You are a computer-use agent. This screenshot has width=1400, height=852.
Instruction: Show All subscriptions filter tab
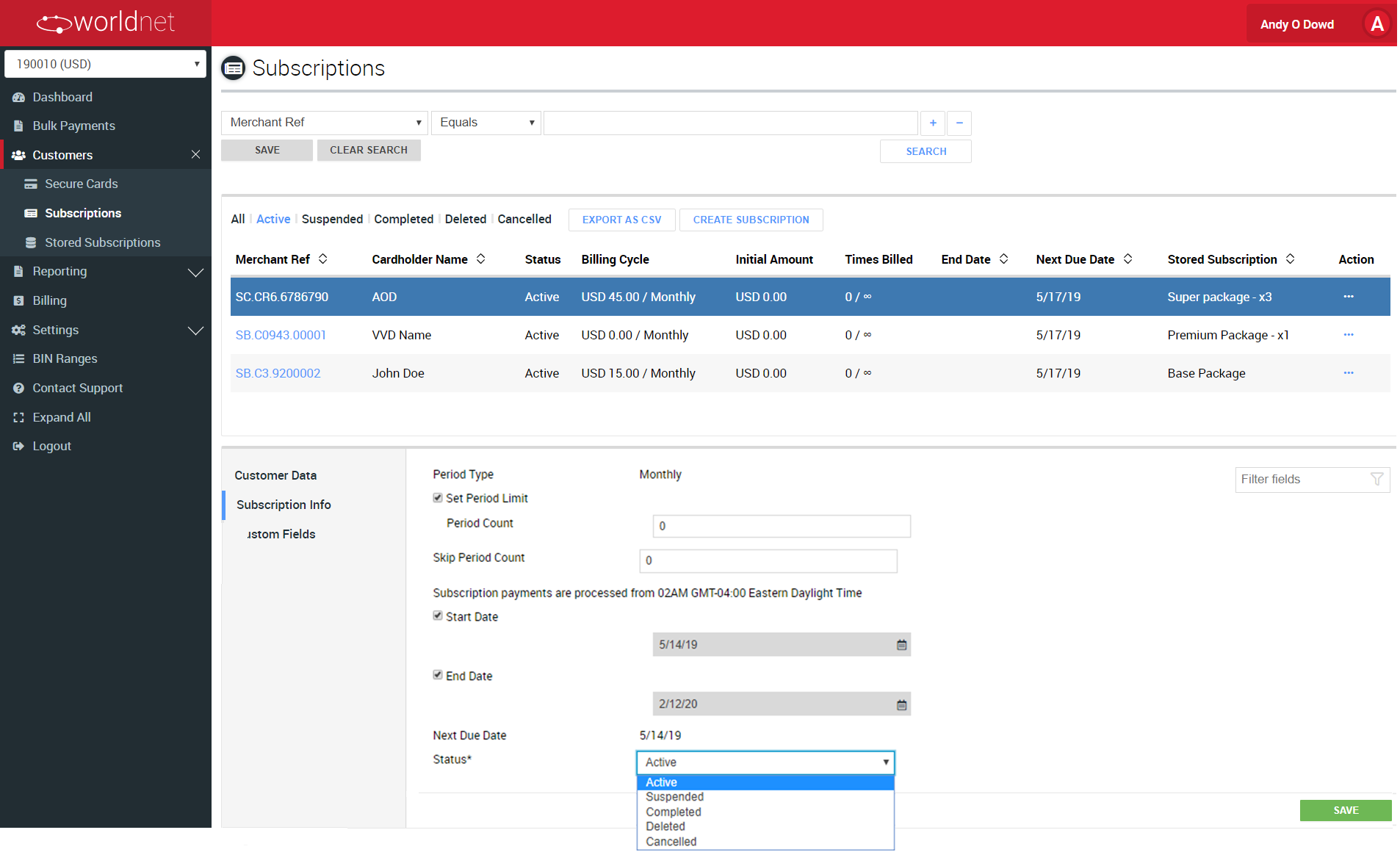click(x=238, y=219)
